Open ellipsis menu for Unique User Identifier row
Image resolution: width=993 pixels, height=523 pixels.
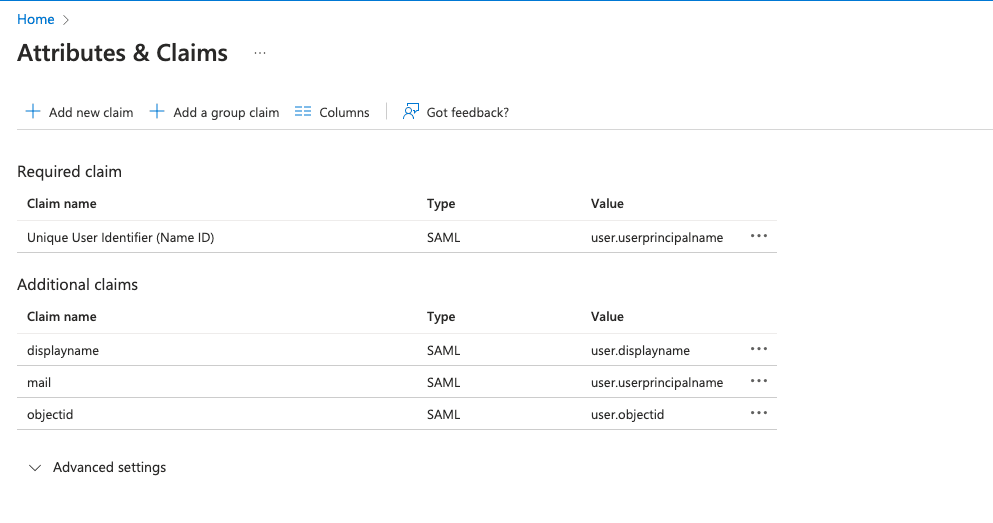(x=758, y=237)
